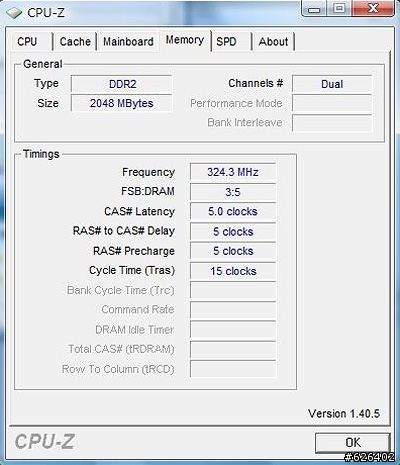Viewport: 400px width, 465px height.
Task: Click the 3:5 FSB:DRAM ratio
Action: (233, 192)
